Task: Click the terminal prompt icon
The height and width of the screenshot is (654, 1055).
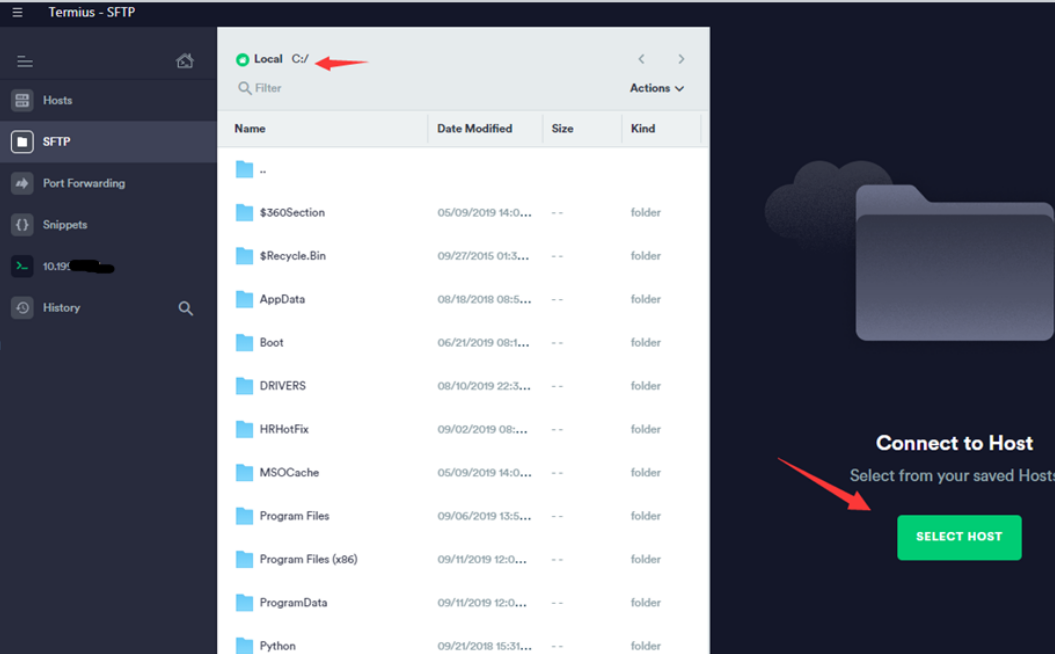Action: point(22,266)
